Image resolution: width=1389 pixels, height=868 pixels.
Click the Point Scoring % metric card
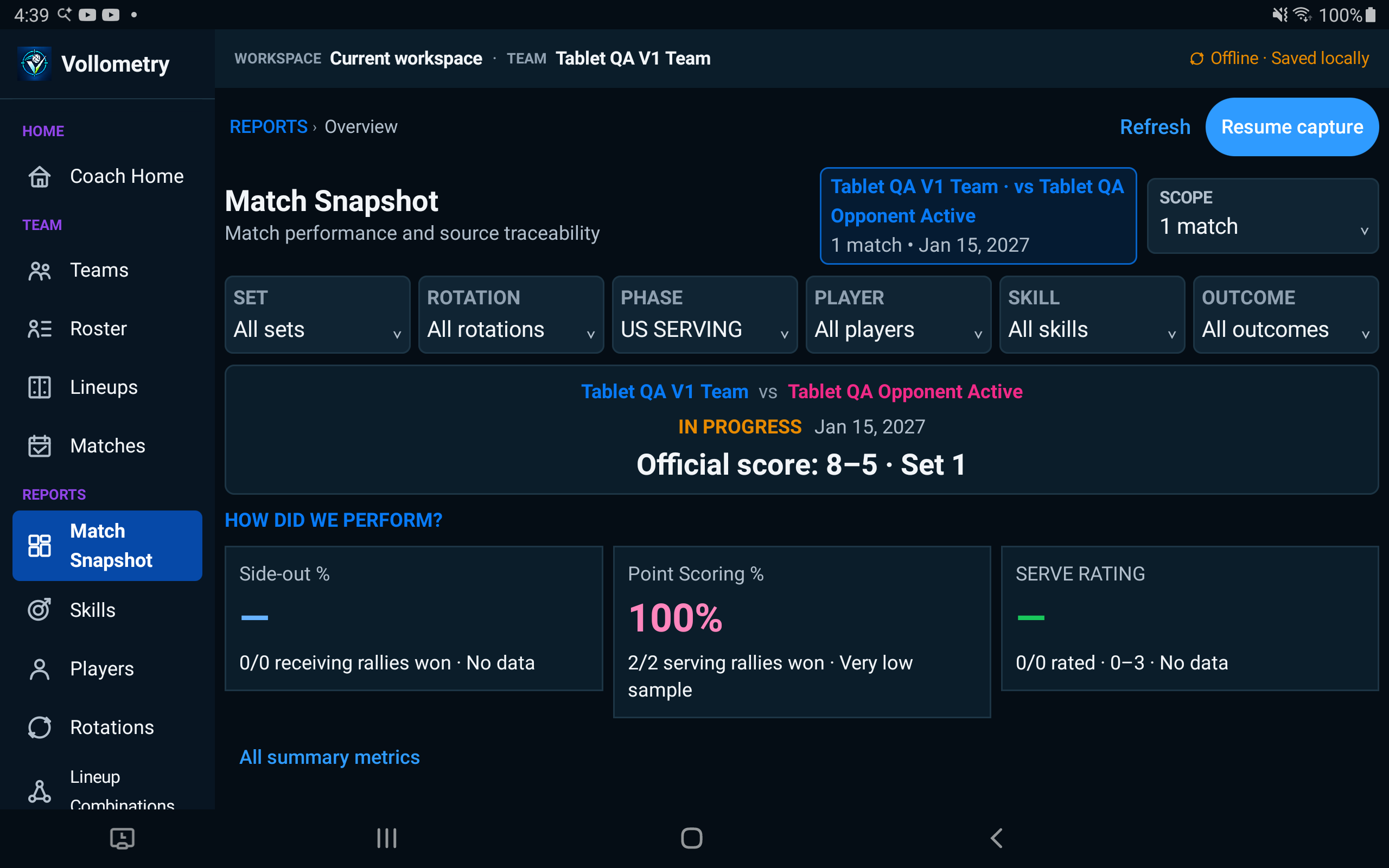click(802, 631)
